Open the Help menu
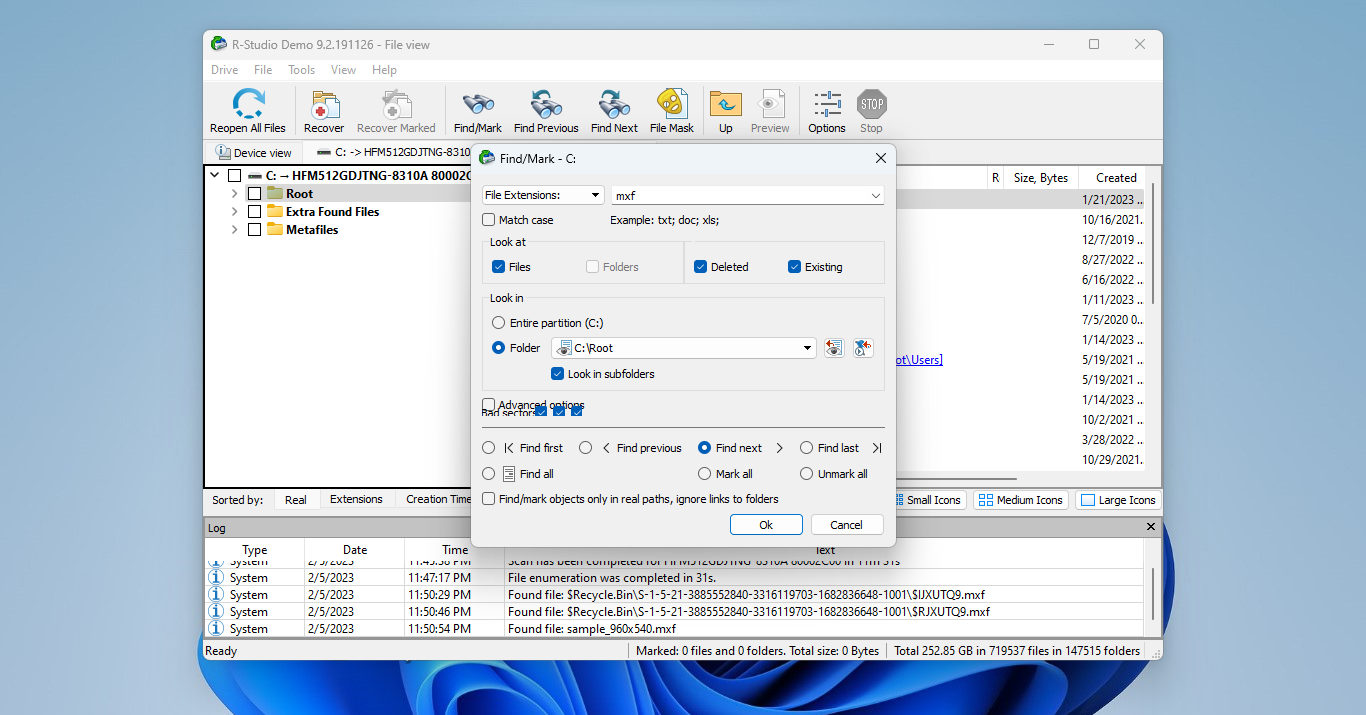Viewport: 1366px width, 715px height. [385, 70]
